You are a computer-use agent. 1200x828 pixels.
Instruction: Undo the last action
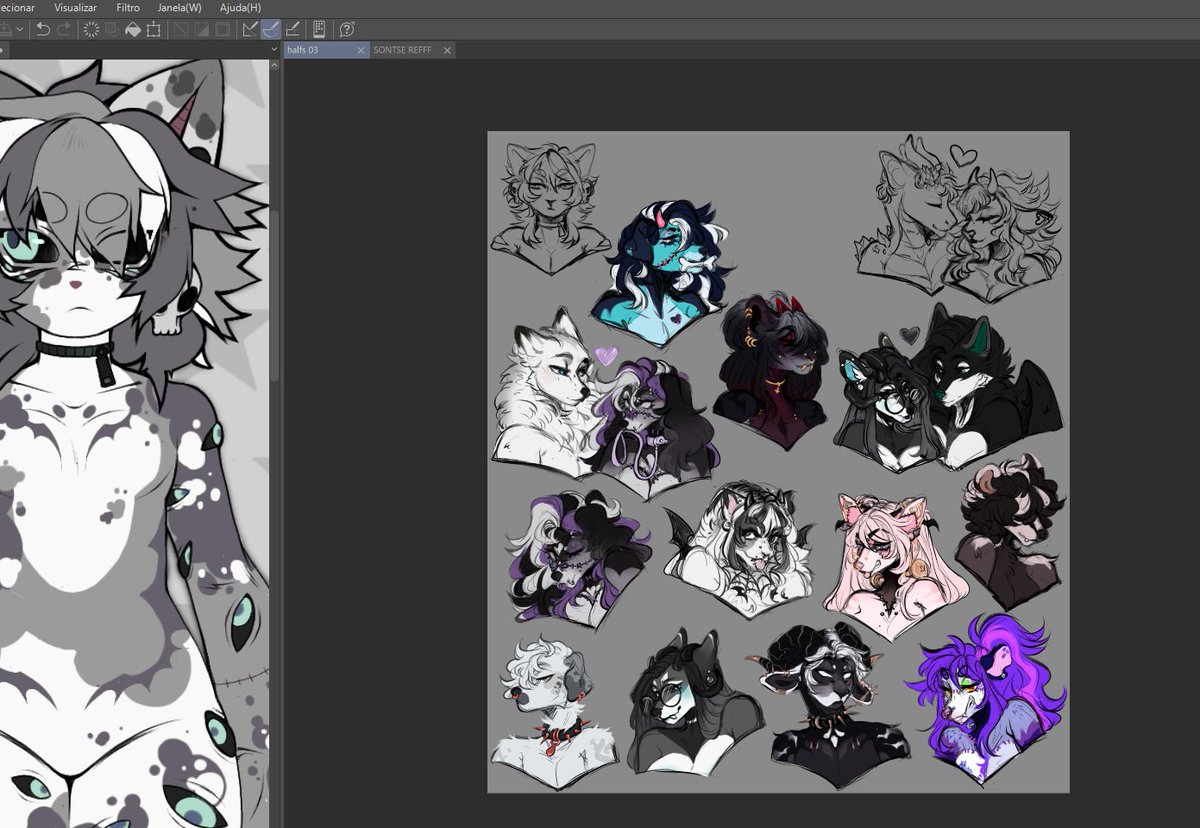point(43,29)
